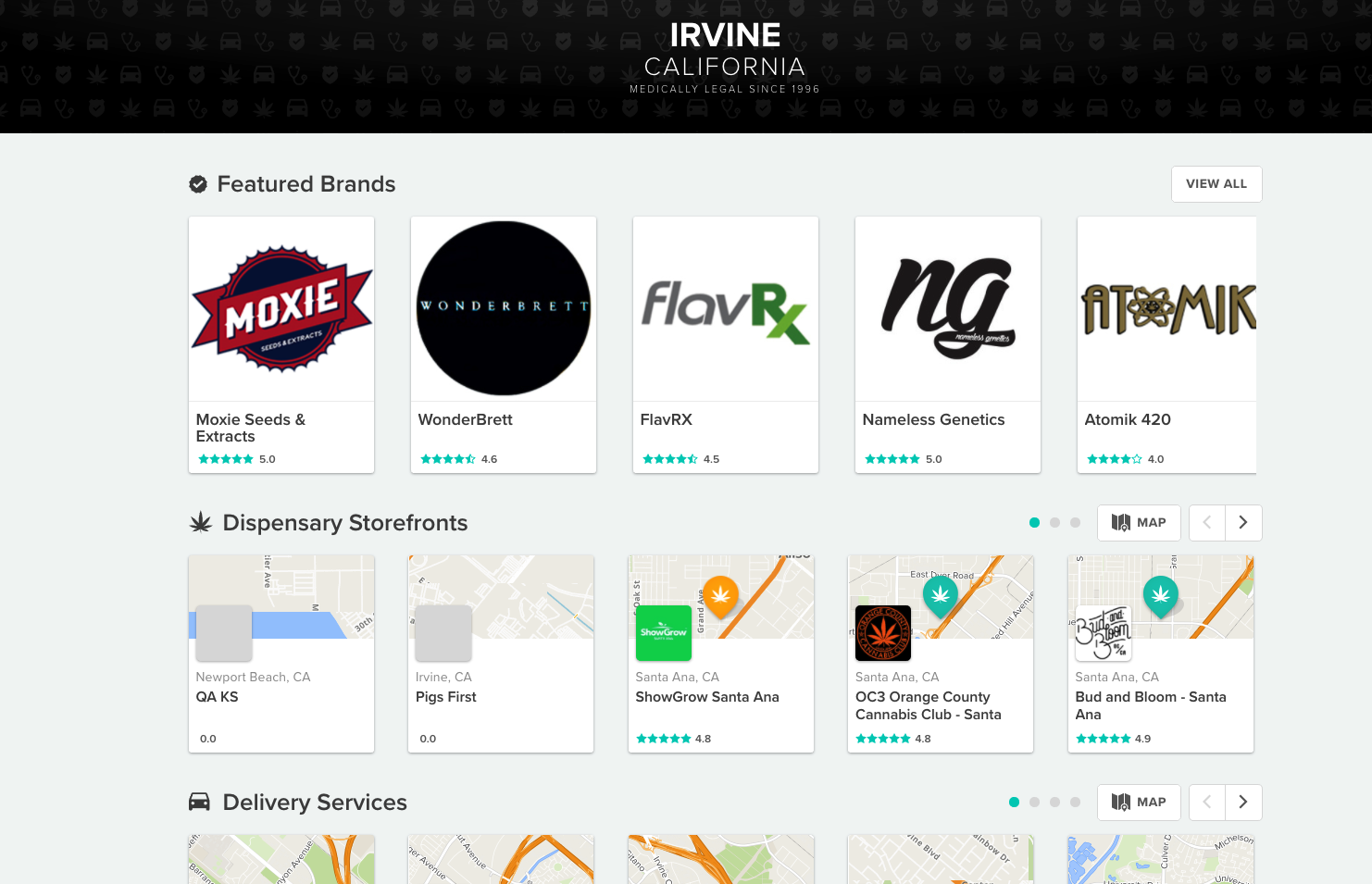Open the Moxie Seeds & Extracts logo
1372x884 pixels.
[x=281, y=308]
